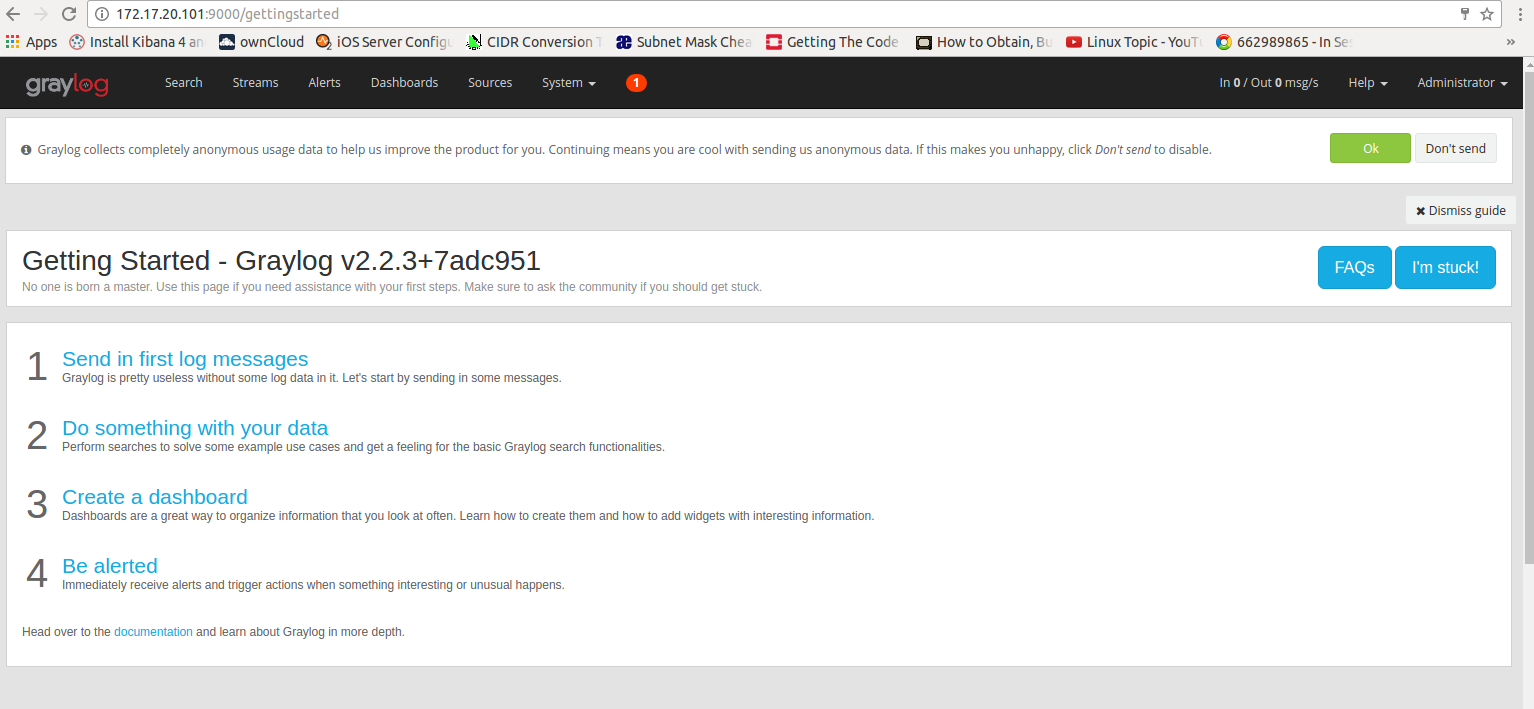Open the 'Be alerted' step

110,566
